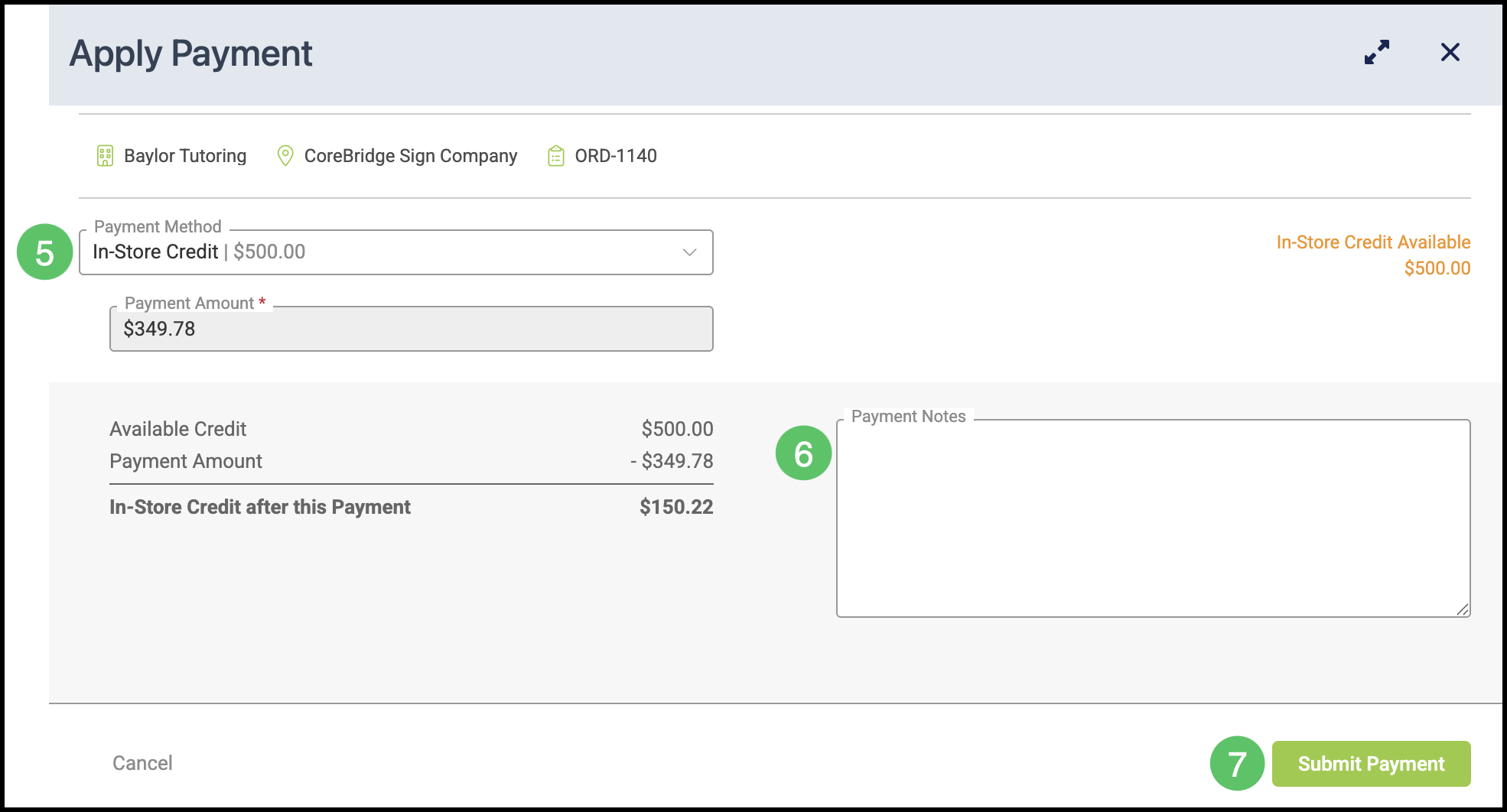Expand the Apply Payment dialog to fullscreen
Screen dimensions: 1507x812
1377,53
